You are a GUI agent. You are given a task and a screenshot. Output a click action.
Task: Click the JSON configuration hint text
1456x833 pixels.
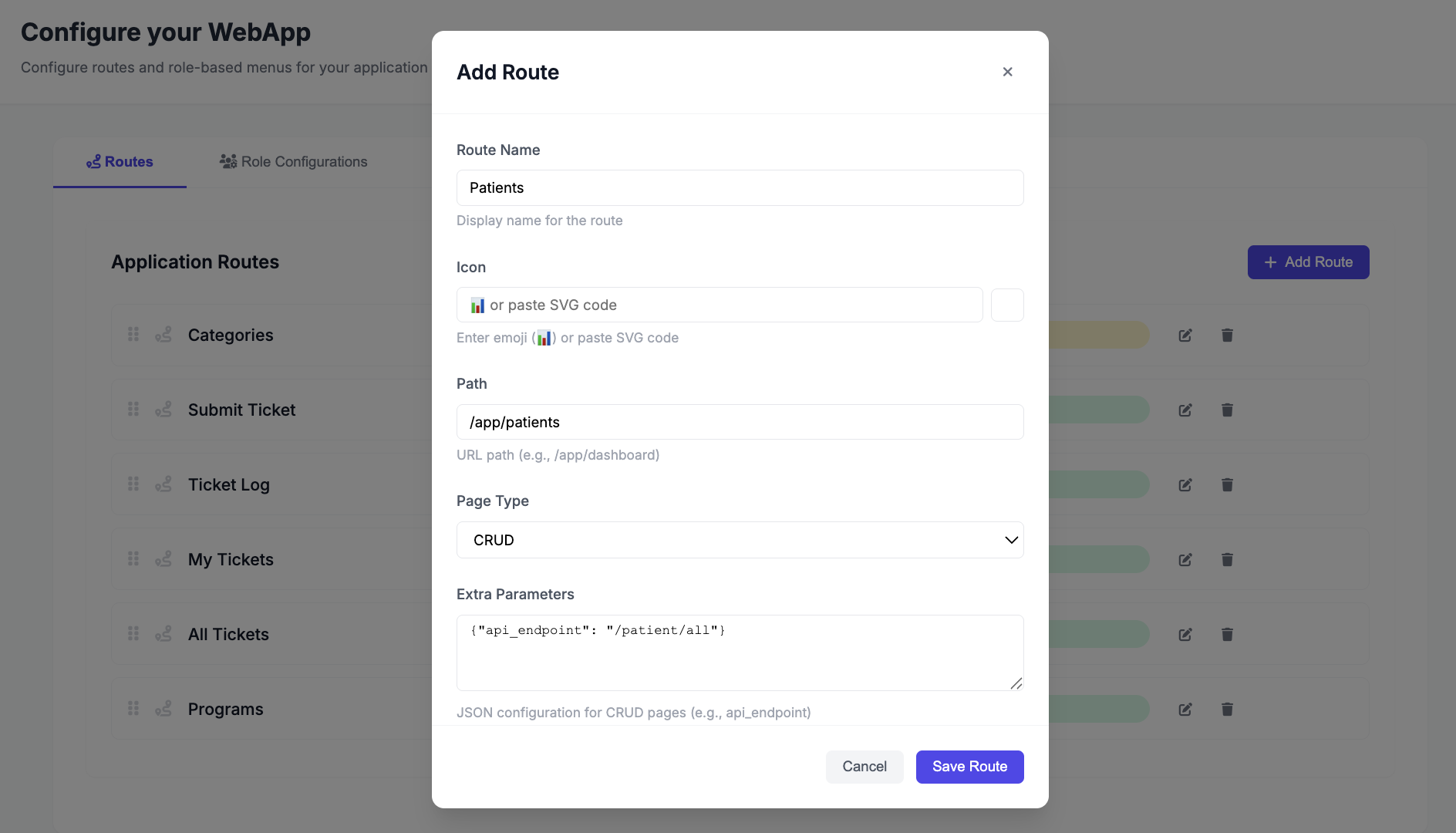pyautogui.click(x=634, y=713)
